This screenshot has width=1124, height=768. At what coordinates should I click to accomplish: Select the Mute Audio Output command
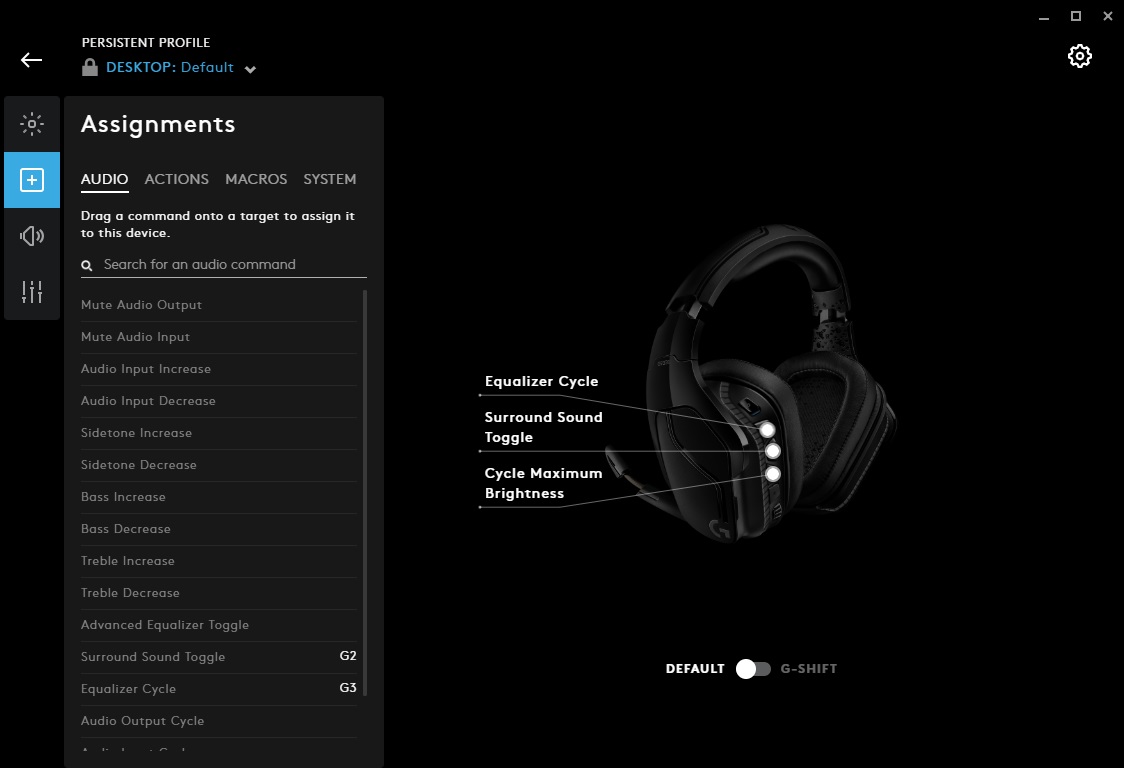coord(141,305)
